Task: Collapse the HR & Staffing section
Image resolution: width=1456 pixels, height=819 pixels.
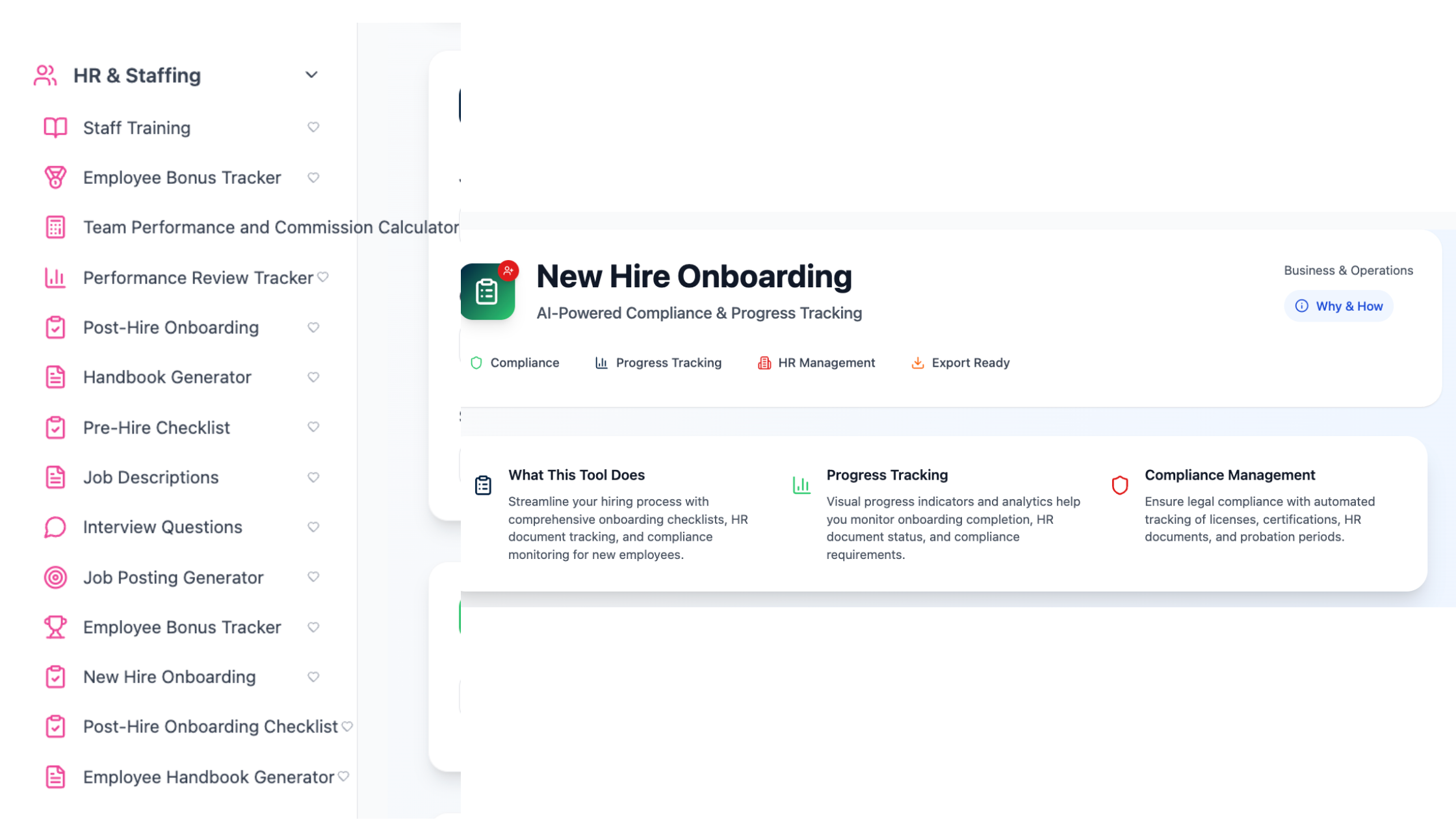Action: click(311, 75)
